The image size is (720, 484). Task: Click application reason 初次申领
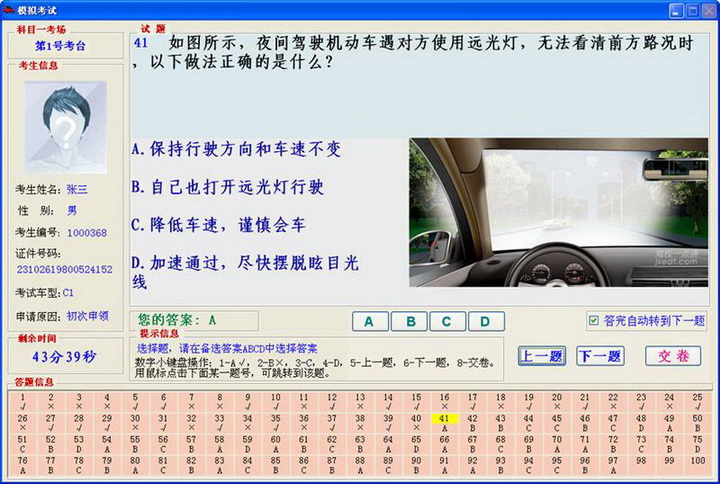pos(88,316)
